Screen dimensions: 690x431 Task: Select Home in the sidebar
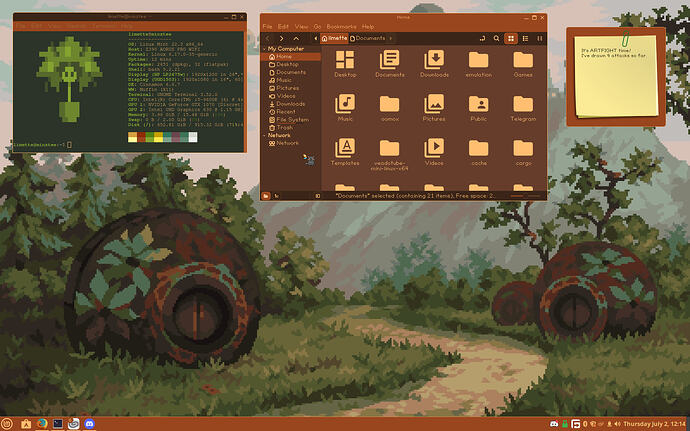click(x=291, y=57)
